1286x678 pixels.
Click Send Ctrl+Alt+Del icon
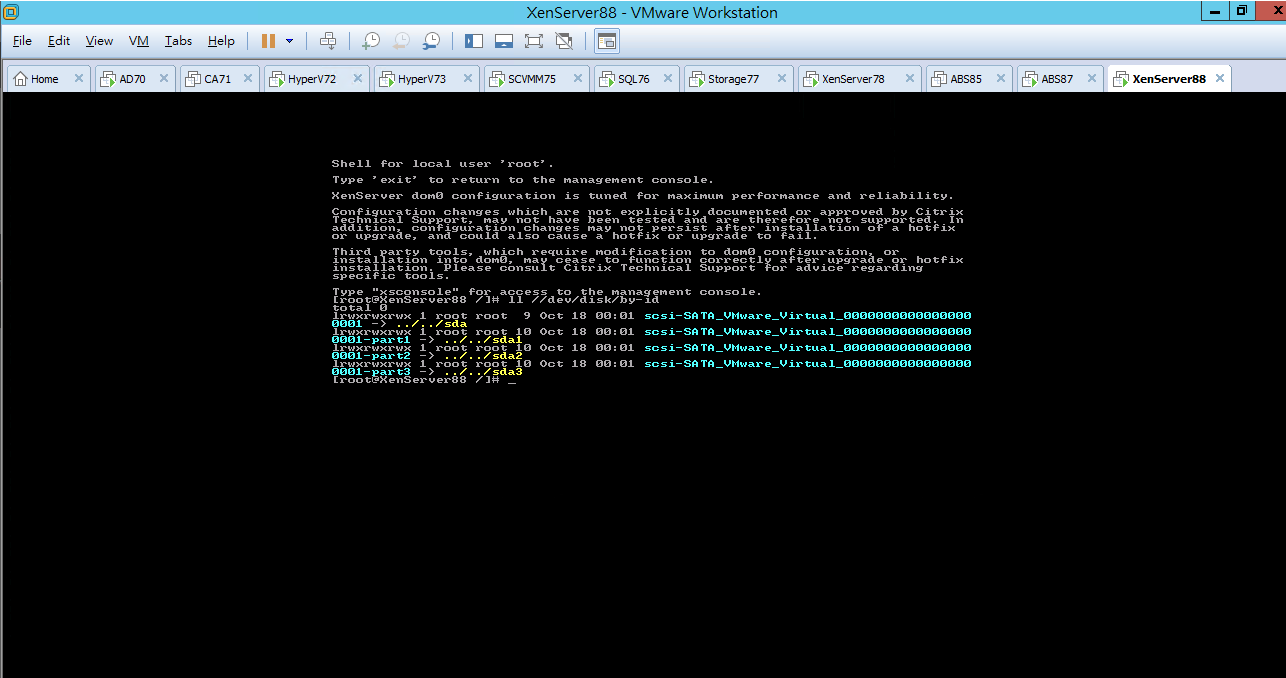coord(328,41)
